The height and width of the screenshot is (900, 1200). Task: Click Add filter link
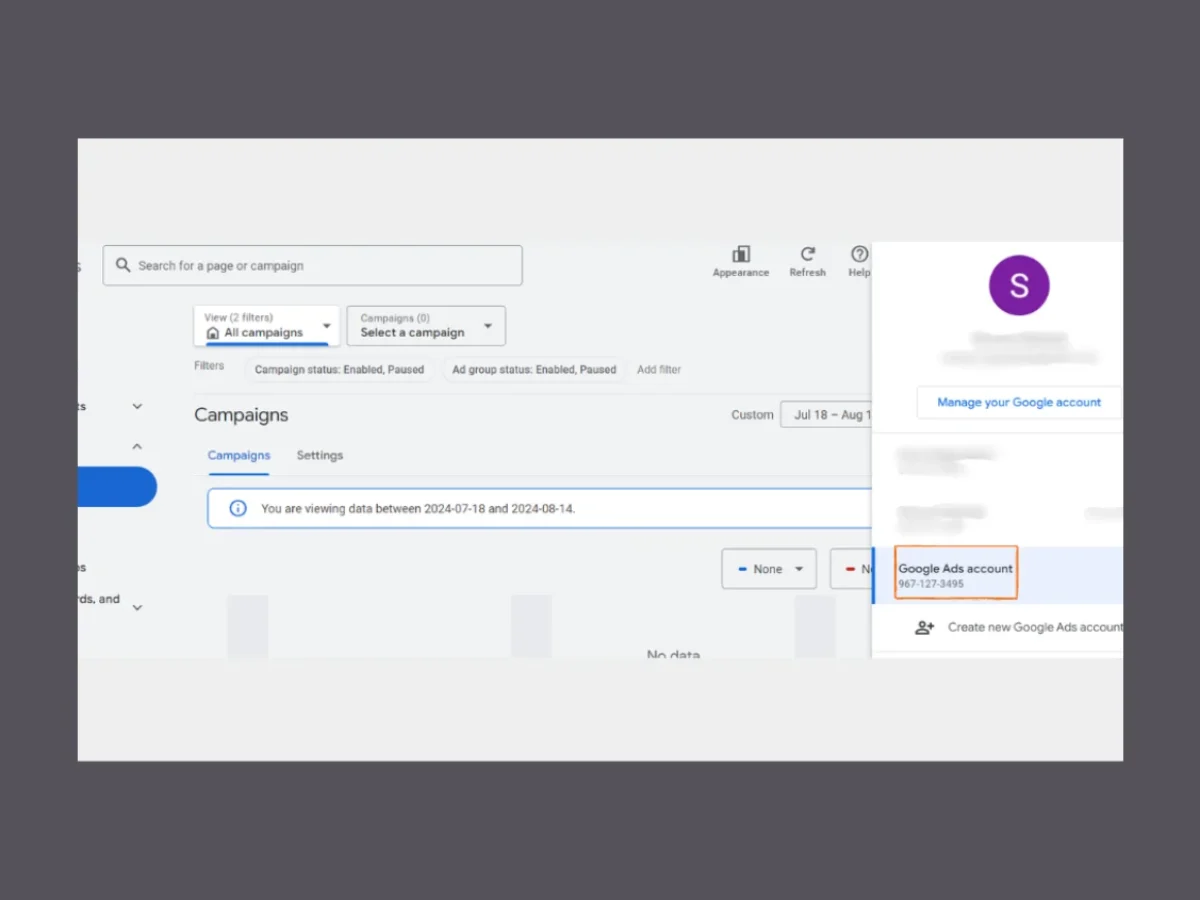tap(659, 369)
